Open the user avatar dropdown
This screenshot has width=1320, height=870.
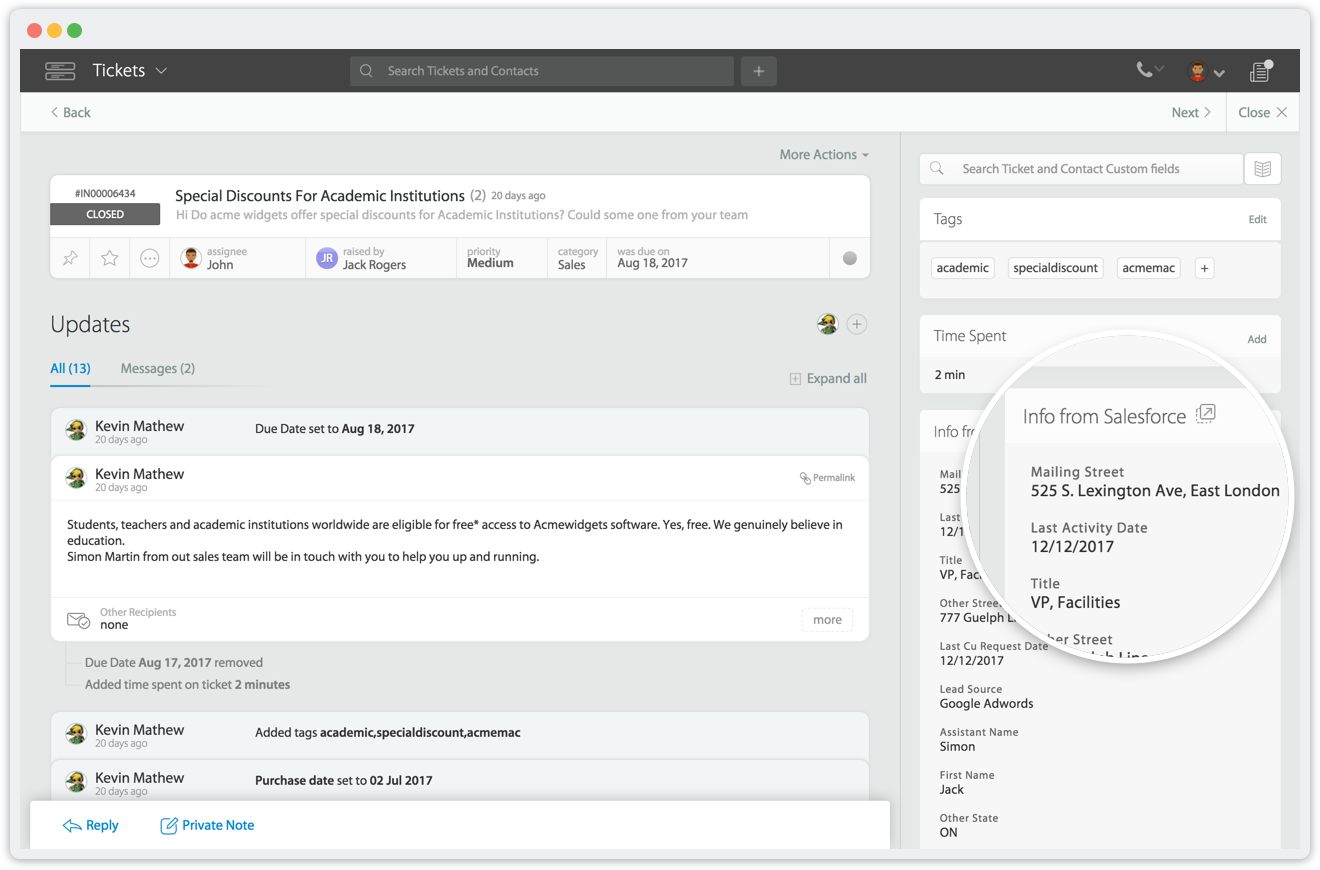click(1205, 72)
